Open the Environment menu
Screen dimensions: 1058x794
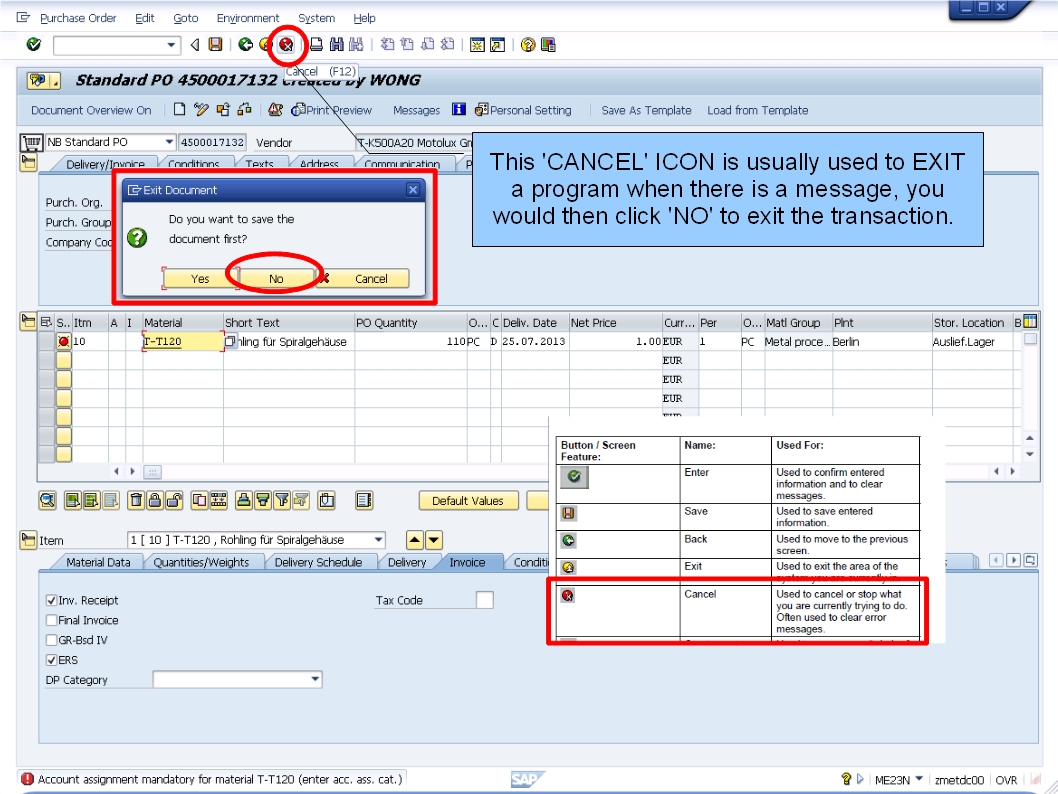(x=248, y=18)
